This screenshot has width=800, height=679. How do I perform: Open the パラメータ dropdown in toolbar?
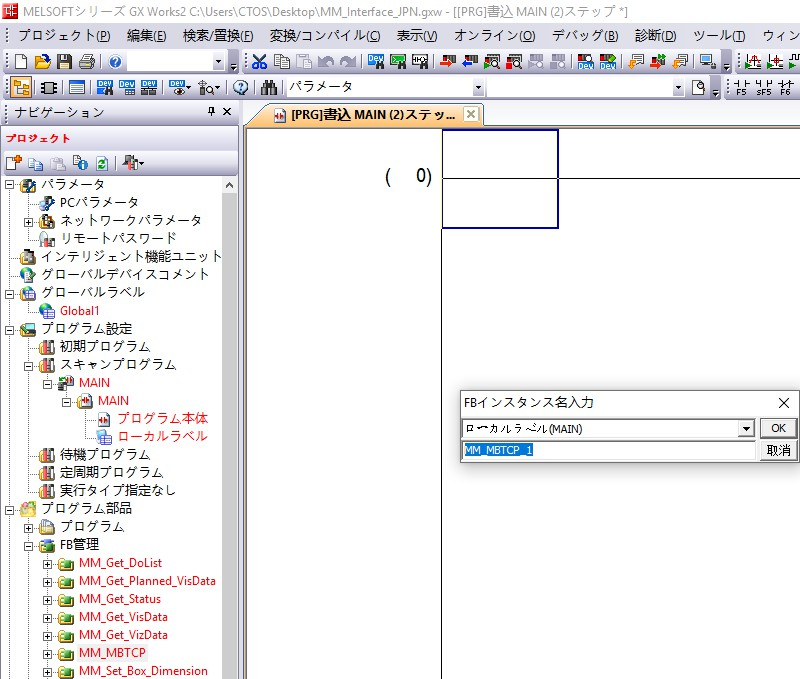click(x=478, y=88)
